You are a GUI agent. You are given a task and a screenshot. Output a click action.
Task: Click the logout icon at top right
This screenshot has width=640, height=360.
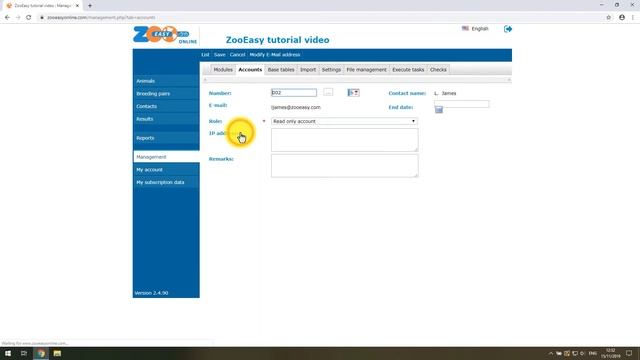point(508,29)
